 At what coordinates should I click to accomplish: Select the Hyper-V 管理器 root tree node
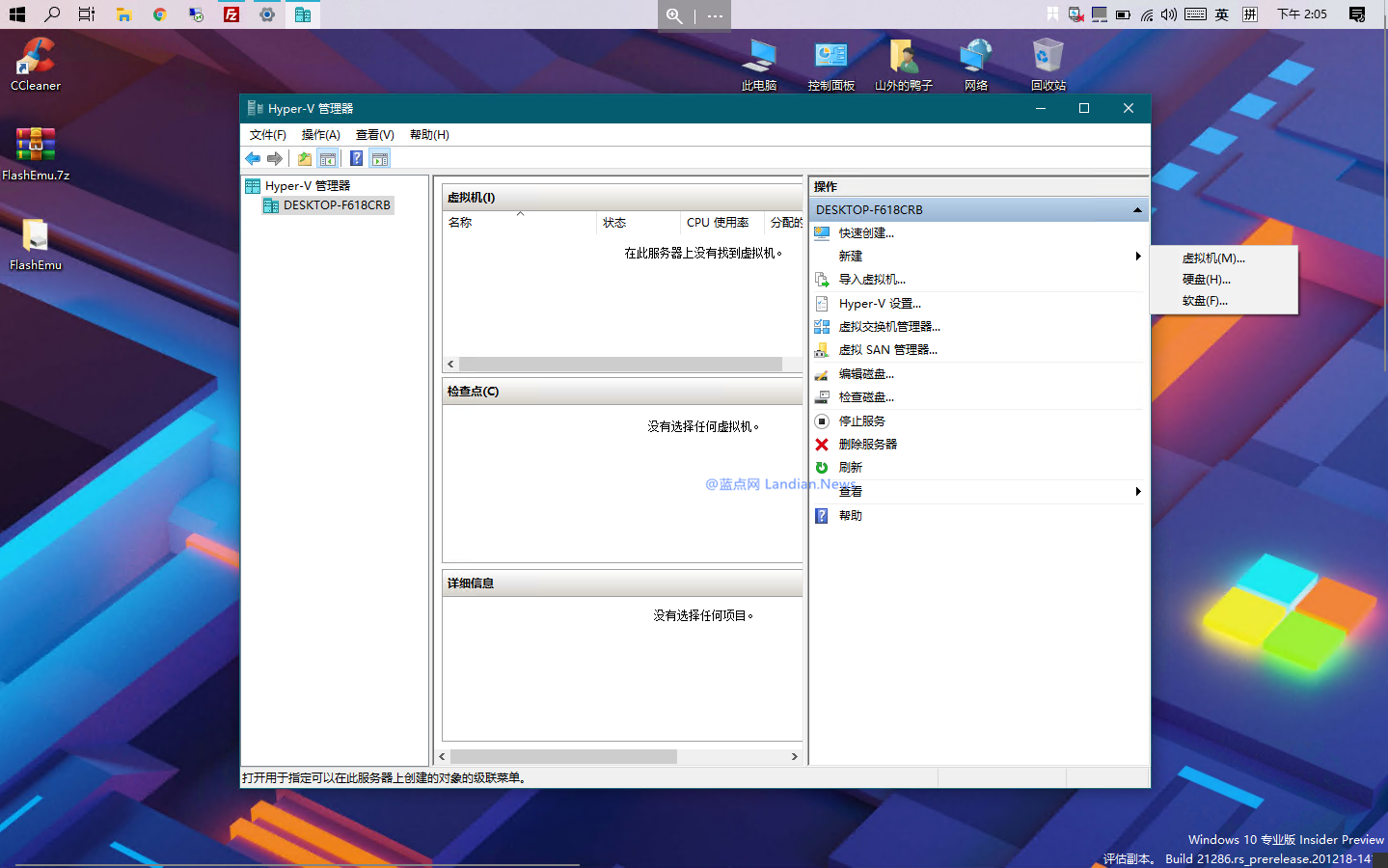[308, 186]
